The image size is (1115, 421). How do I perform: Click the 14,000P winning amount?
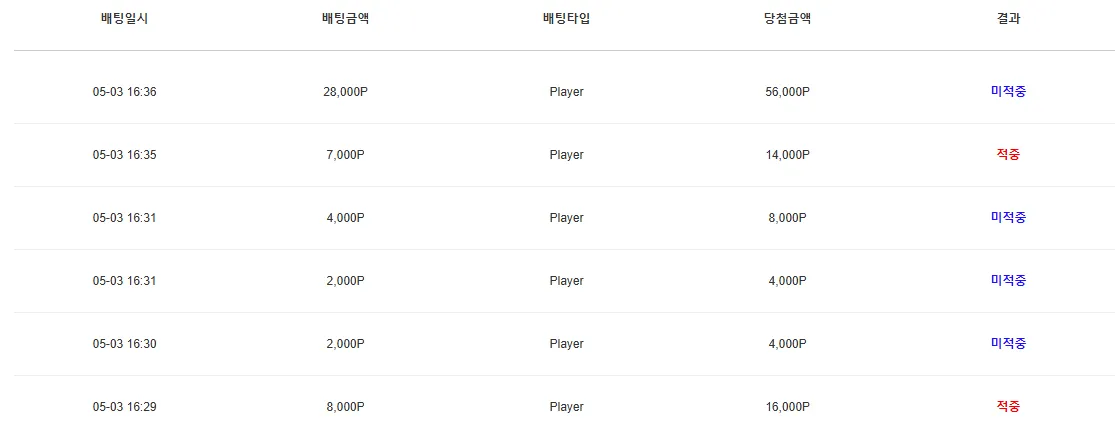(787, 154)
